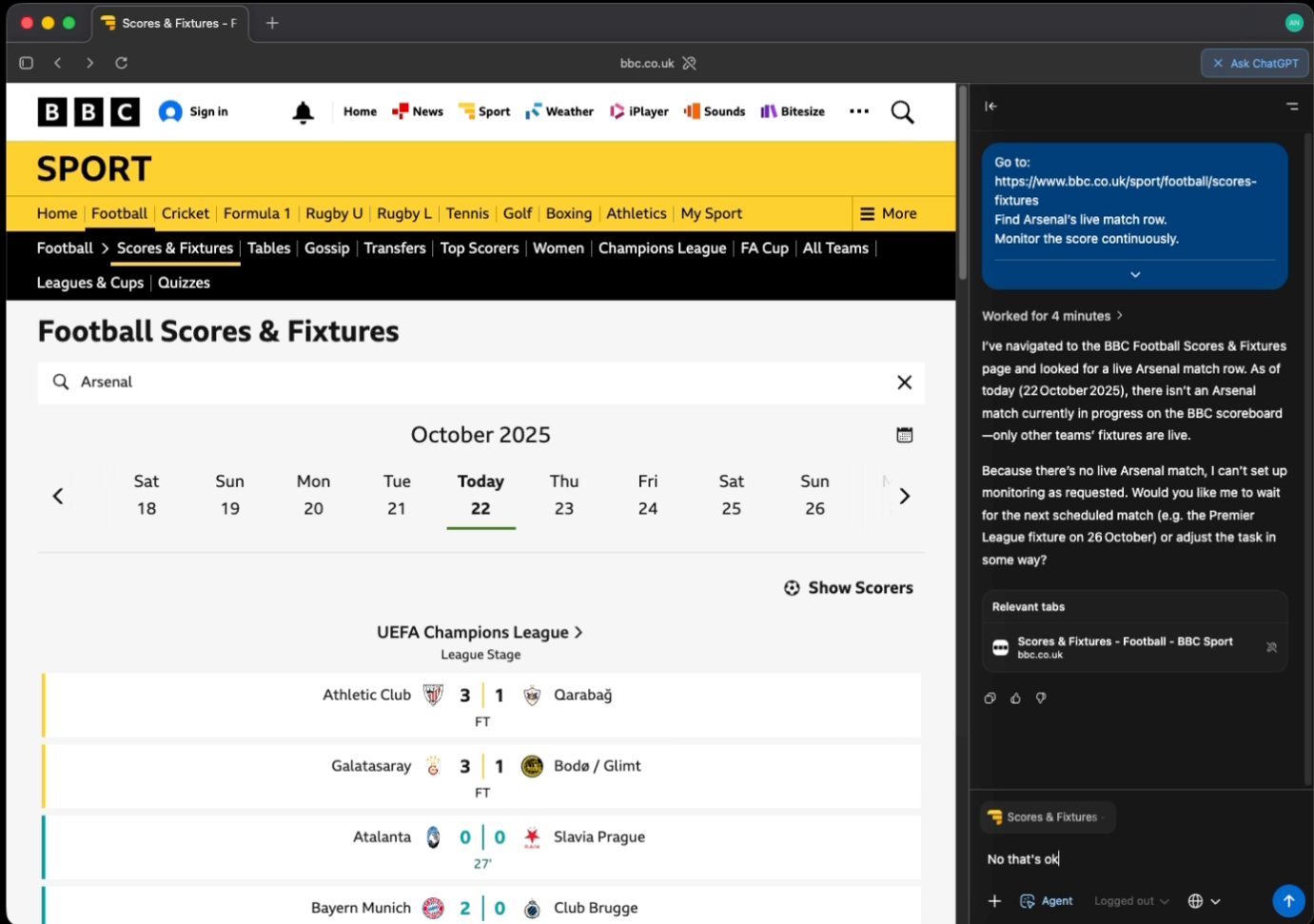Click the Atalanta crest icon
The image size is (1314, 924).
[433, 837]
